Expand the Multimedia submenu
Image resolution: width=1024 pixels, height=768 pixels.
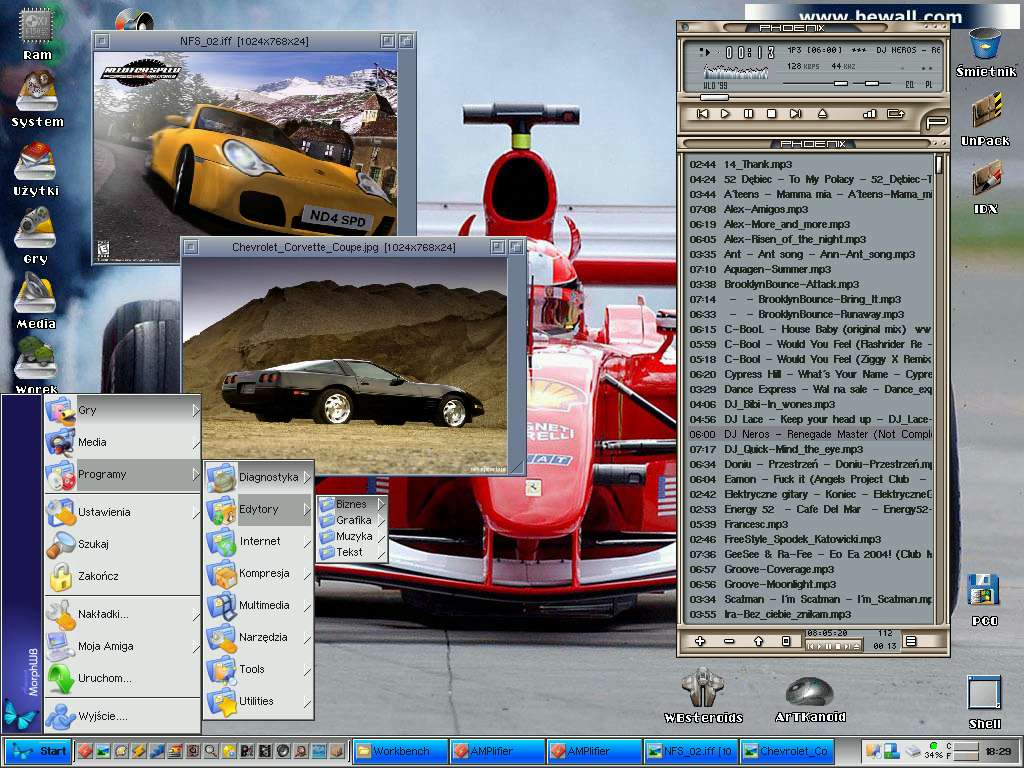259,605
